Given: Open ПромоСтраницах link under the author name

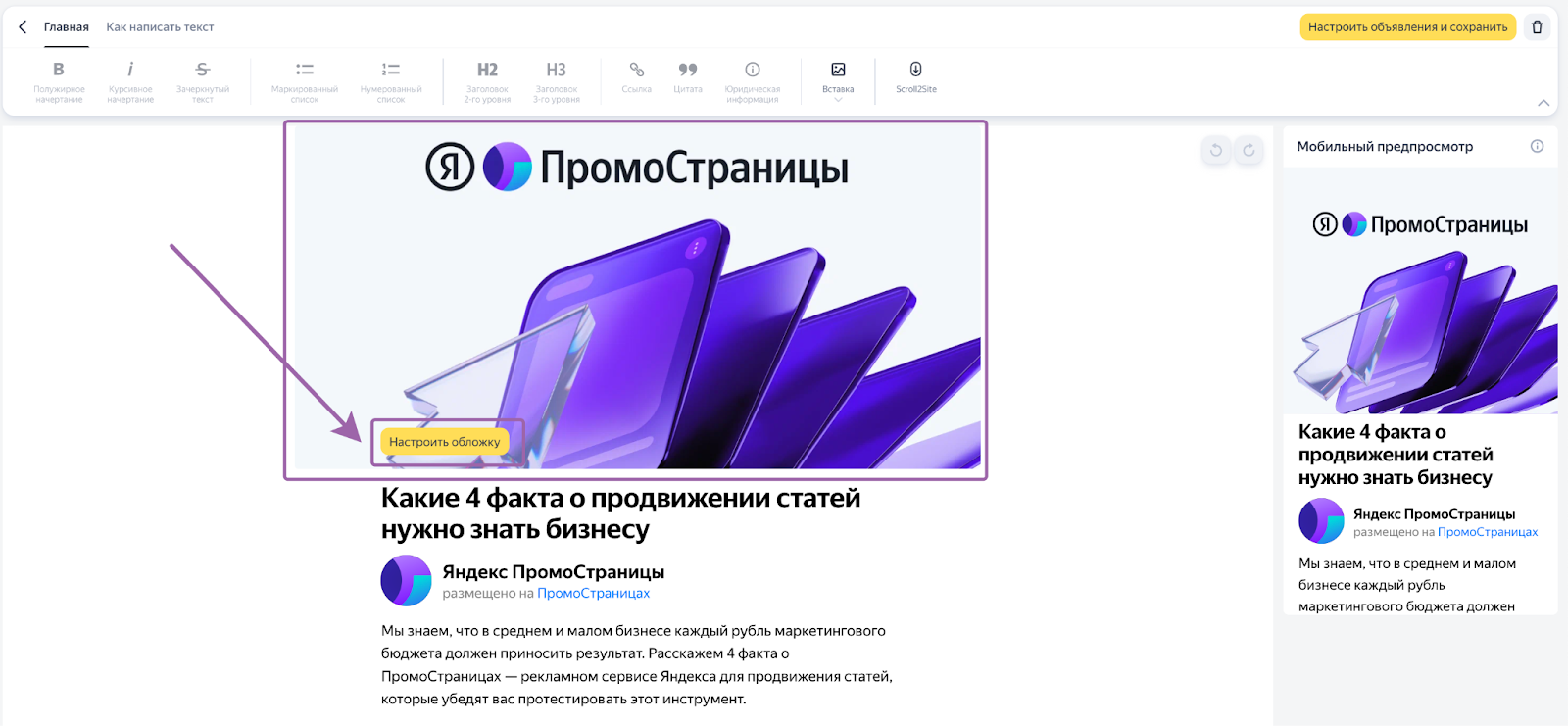Looking at the screenshot, I should (593, 594).
